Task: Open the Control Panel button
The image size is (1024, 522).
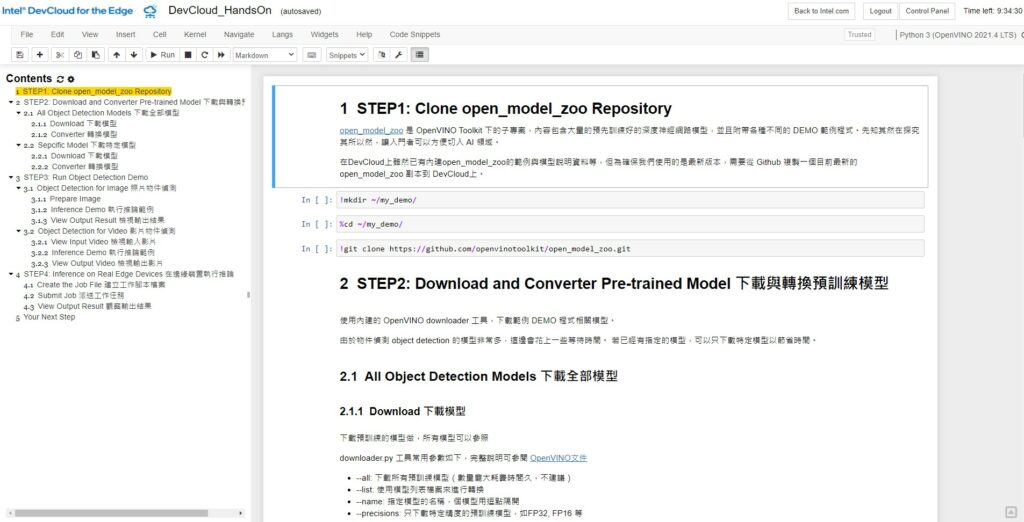Action: point(927,11)
